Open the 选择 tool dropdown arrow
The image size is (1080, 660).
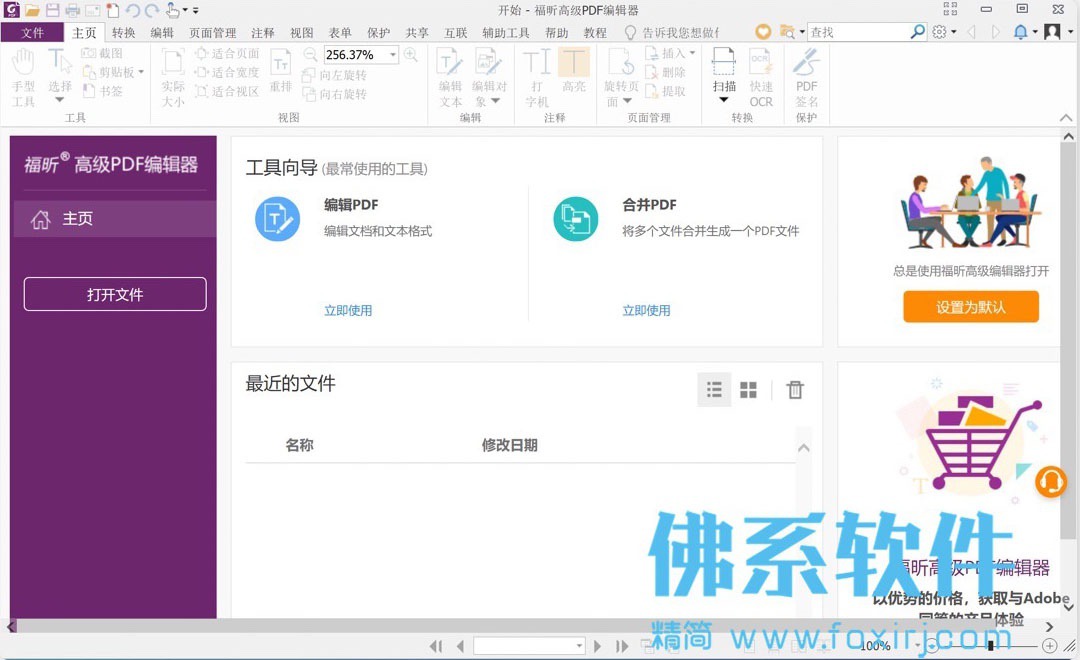[x=59, y=100]
